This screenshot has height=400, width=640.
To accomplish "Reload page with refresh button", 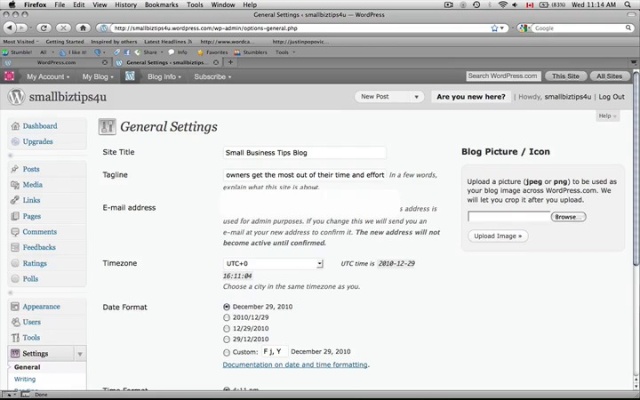I will click(x=43, y=28).
